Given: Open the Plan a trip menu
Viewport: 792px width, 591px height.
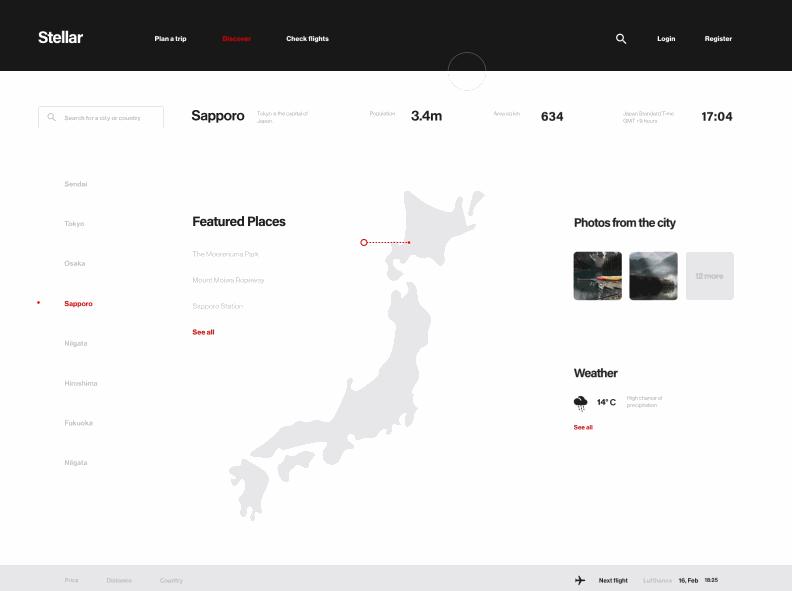Looking at the screenshot, I should (x=170, y=39).
